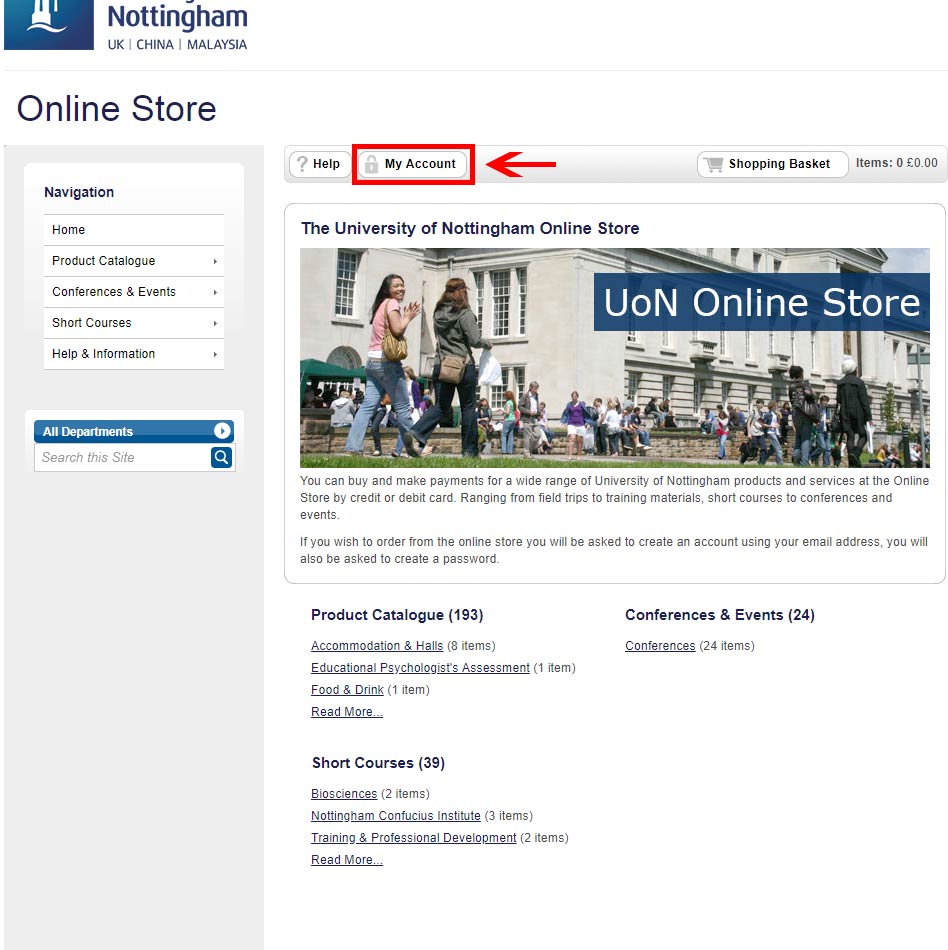
Task: Open the Nottingham Confucius Institute link
Action: click(395, 816)
